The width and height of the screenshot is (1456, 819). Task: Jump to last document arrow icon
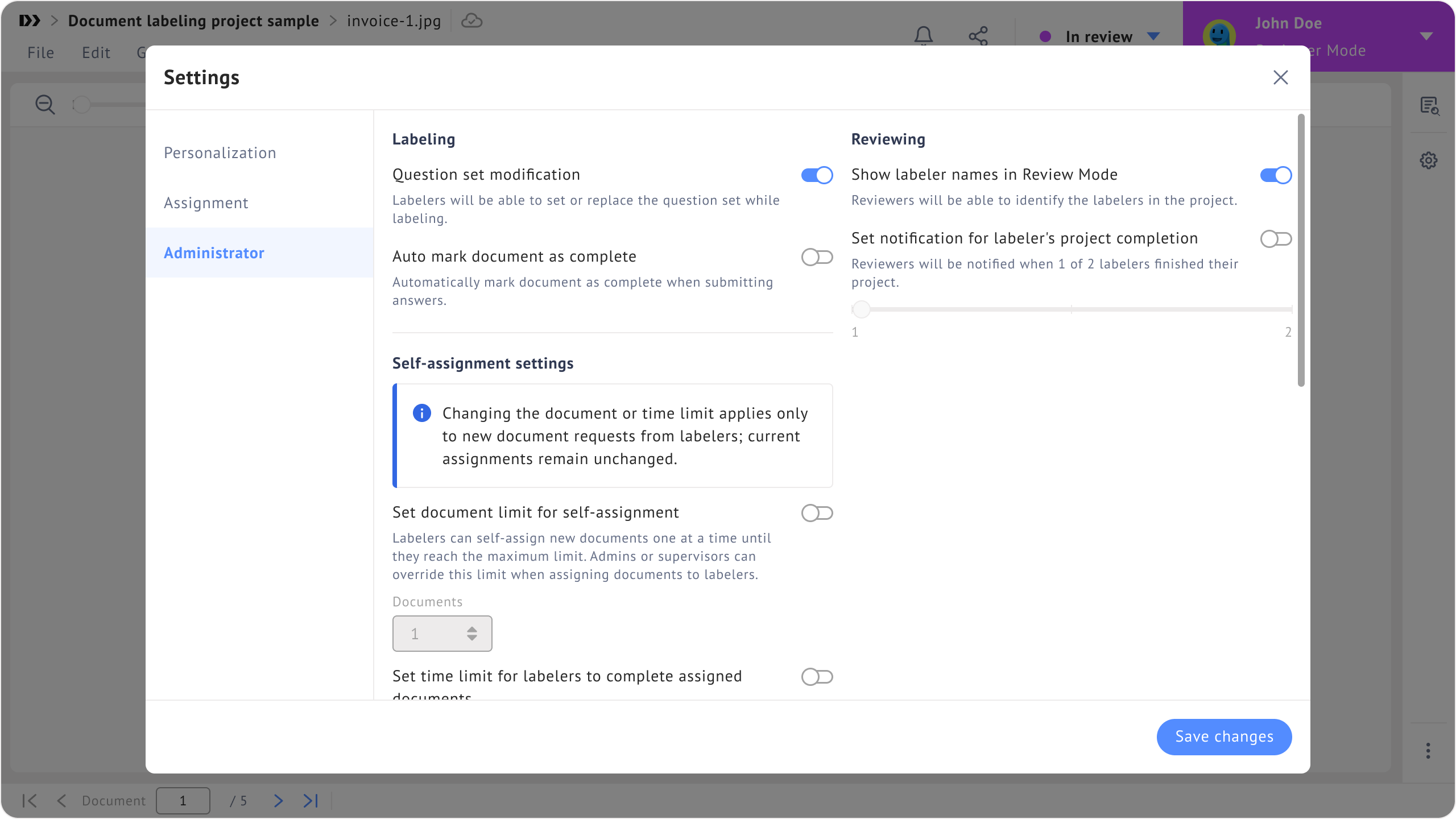tap(311, 801)
